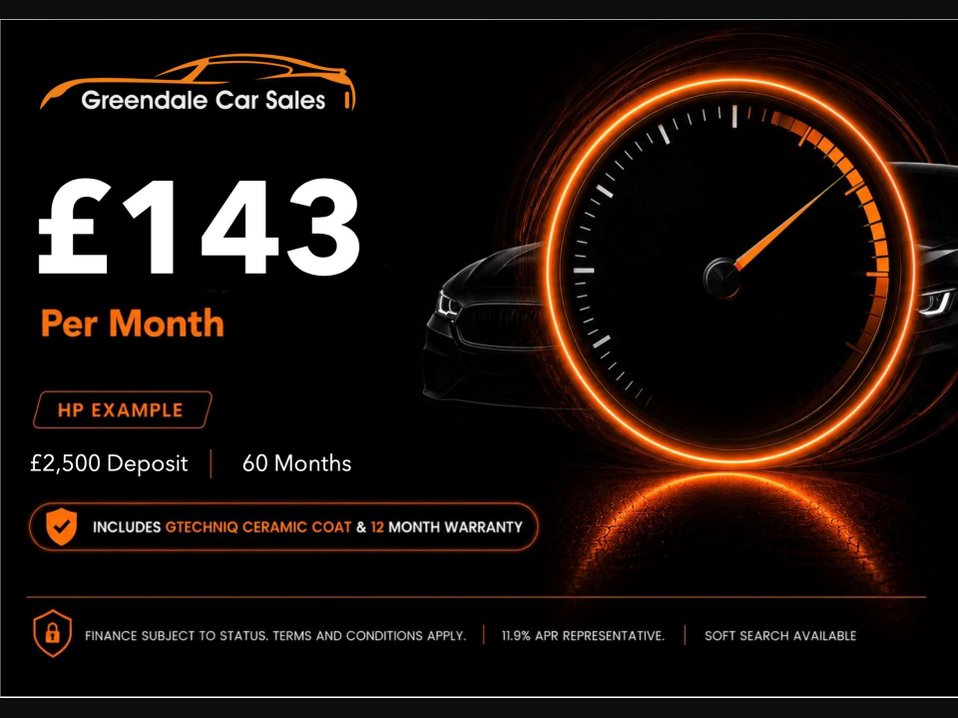Click the £2,500 Deposit text
958x718 pixels.
tap(109, 463)
